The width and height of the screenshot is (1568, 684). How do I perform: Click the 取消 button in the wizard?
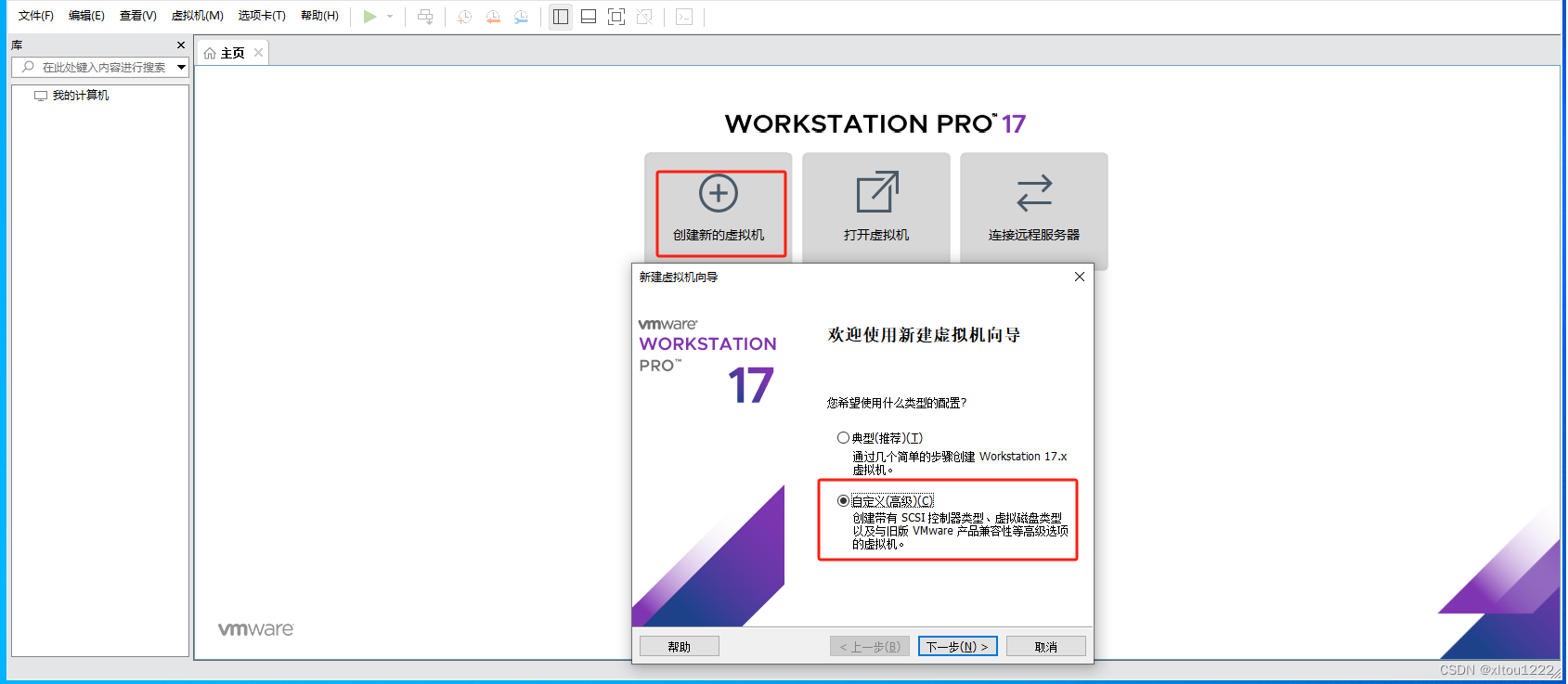(x=1046, y=647)
